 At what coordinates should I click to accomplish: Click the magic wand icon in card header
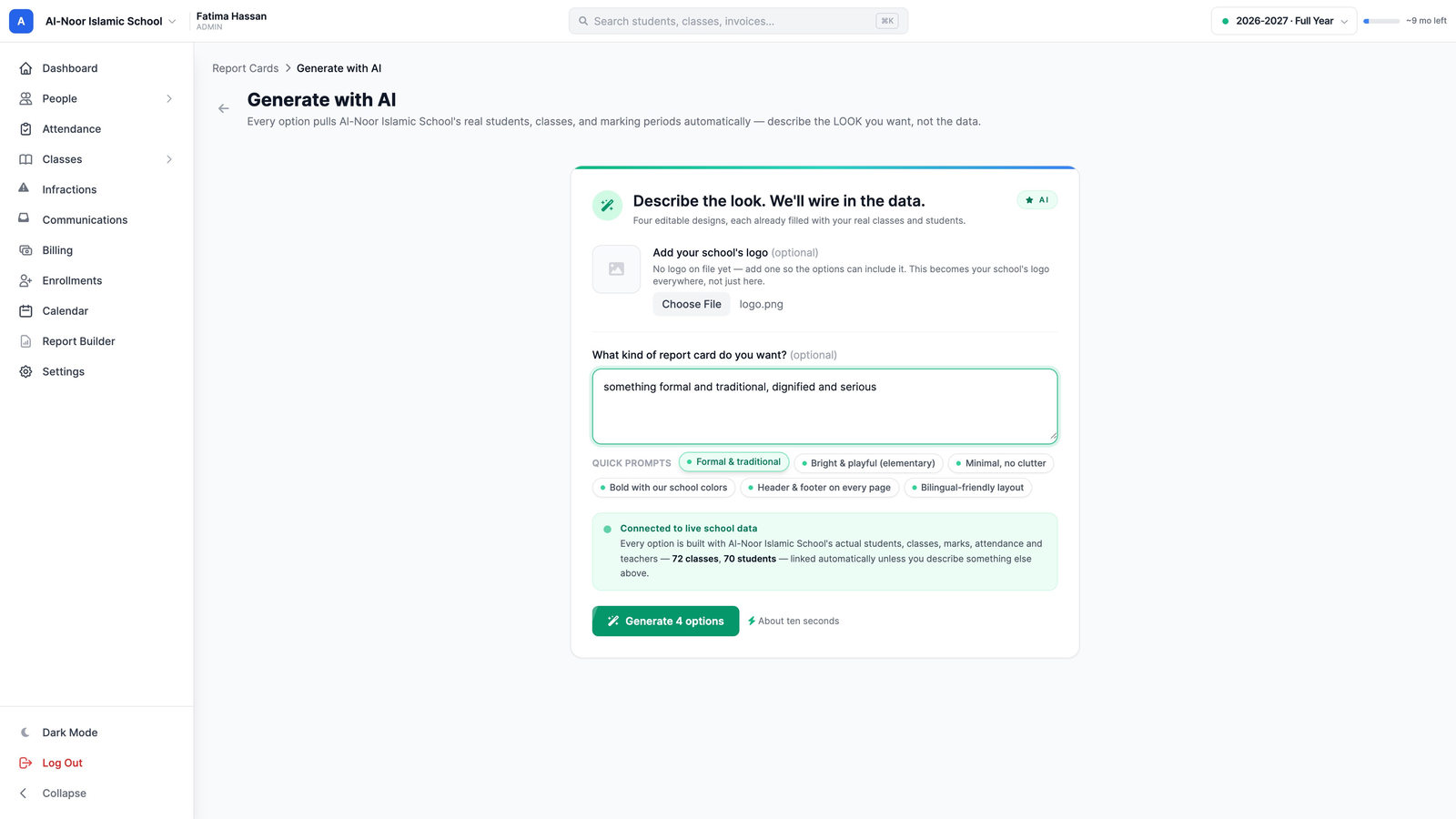pos(607,206)
